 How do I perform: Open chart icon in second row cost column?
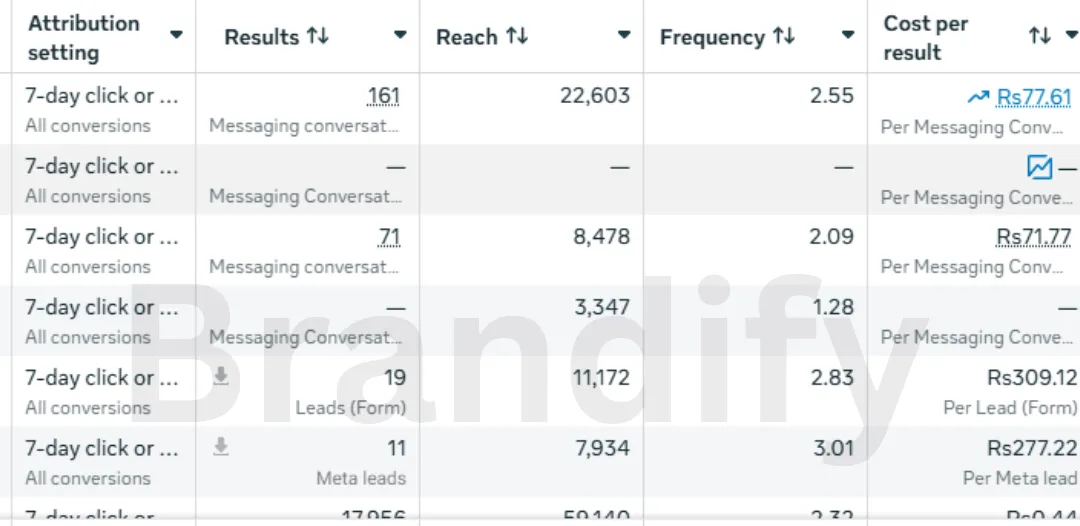point(1039,167)
